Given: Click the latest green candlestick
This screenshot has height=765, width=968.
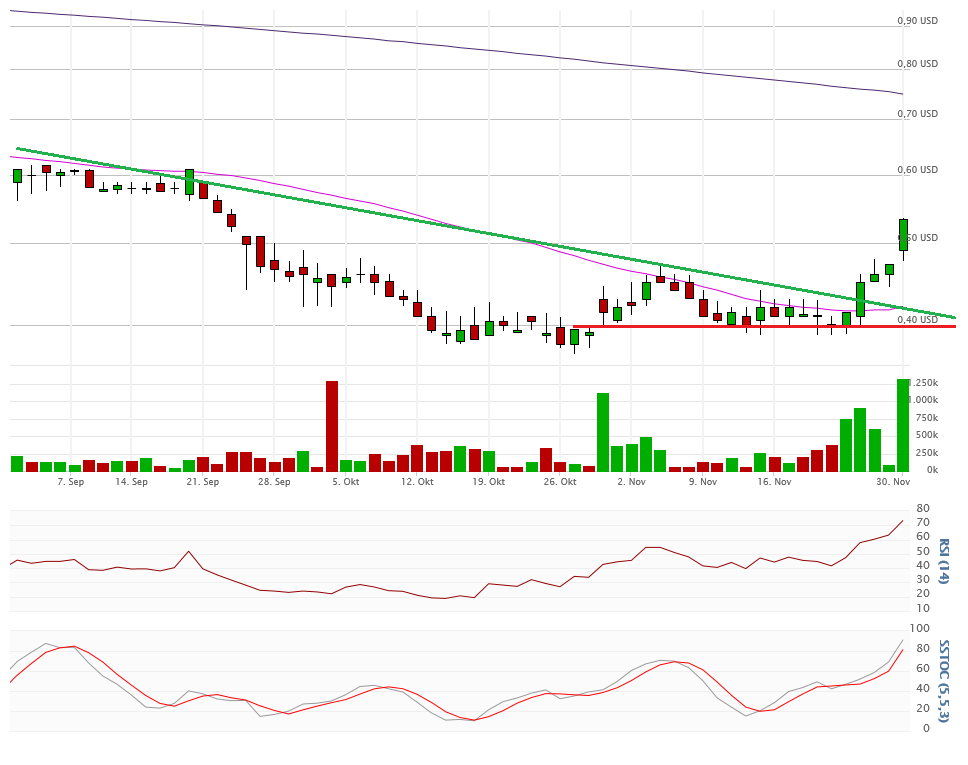Looking at the screenshot, I should click(903, 235).
